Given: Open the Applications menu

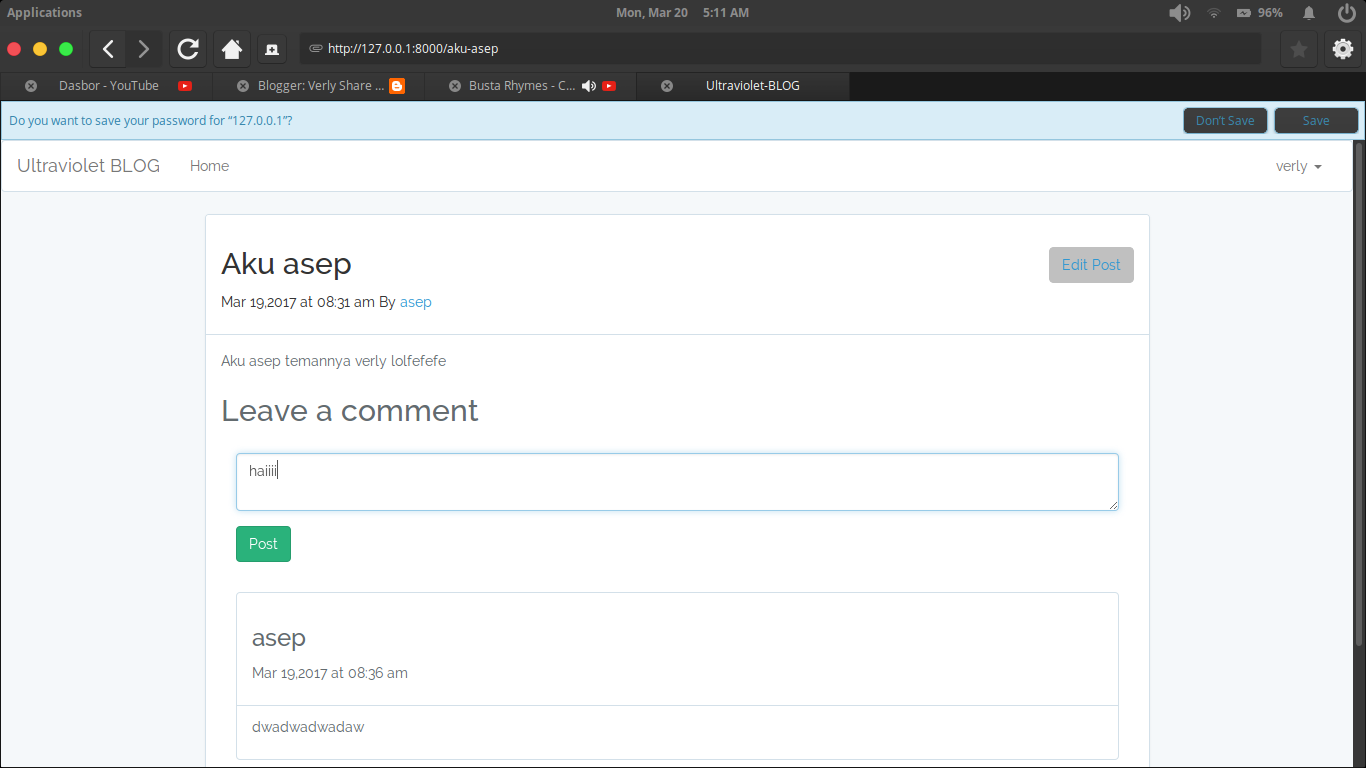Looking at the screenshot, I should click(45, 13).
